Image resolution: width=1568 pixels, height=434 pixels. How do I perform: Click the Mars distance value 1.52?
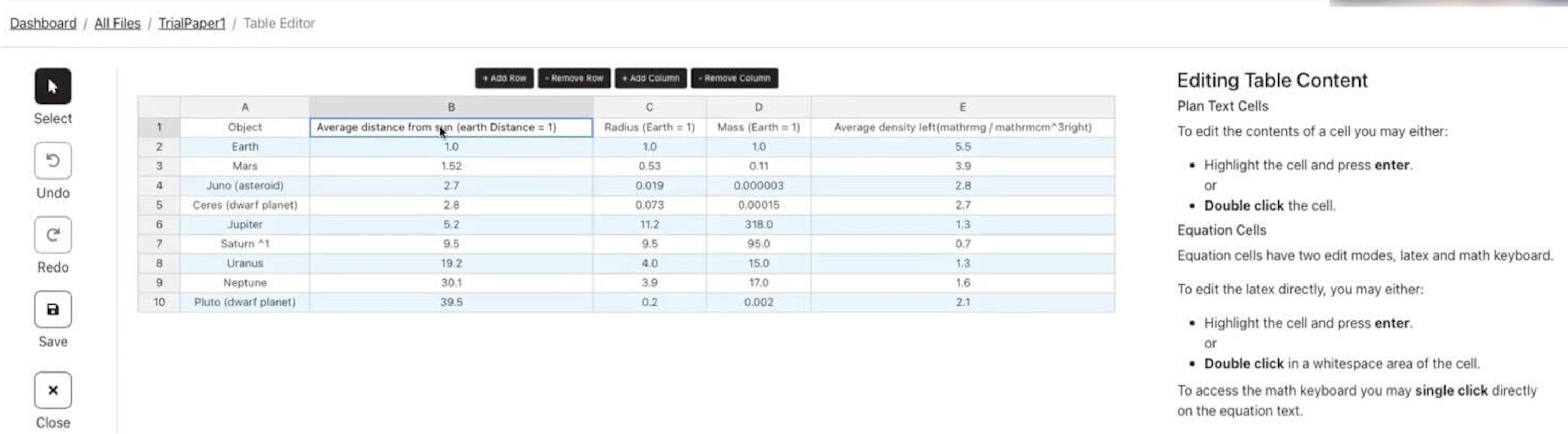coord(451,166)
